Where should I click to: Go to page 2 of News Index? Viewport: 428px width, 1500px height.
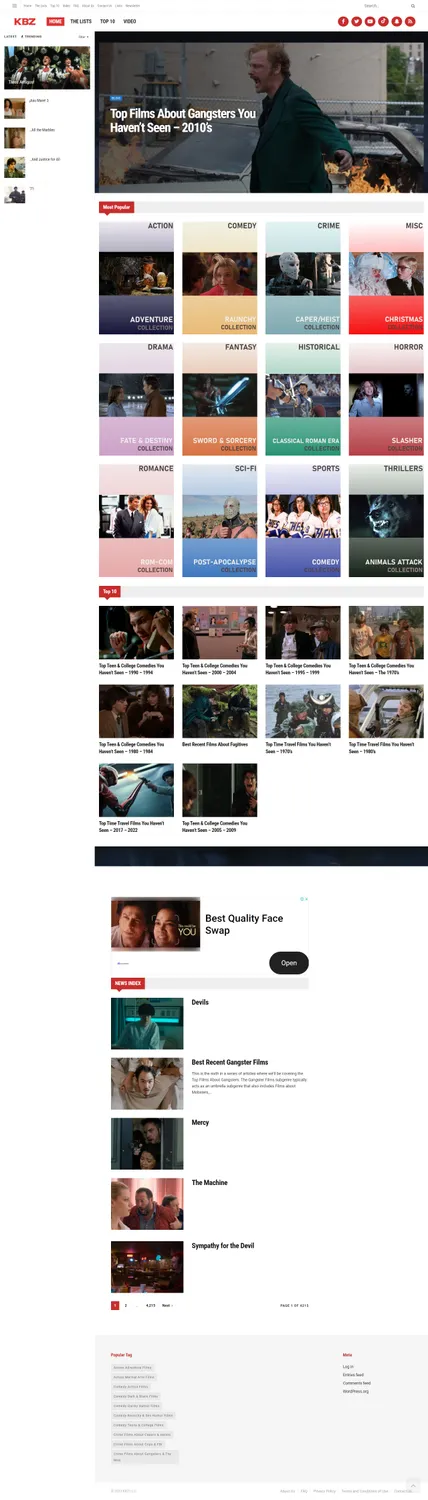(126, 1305)
